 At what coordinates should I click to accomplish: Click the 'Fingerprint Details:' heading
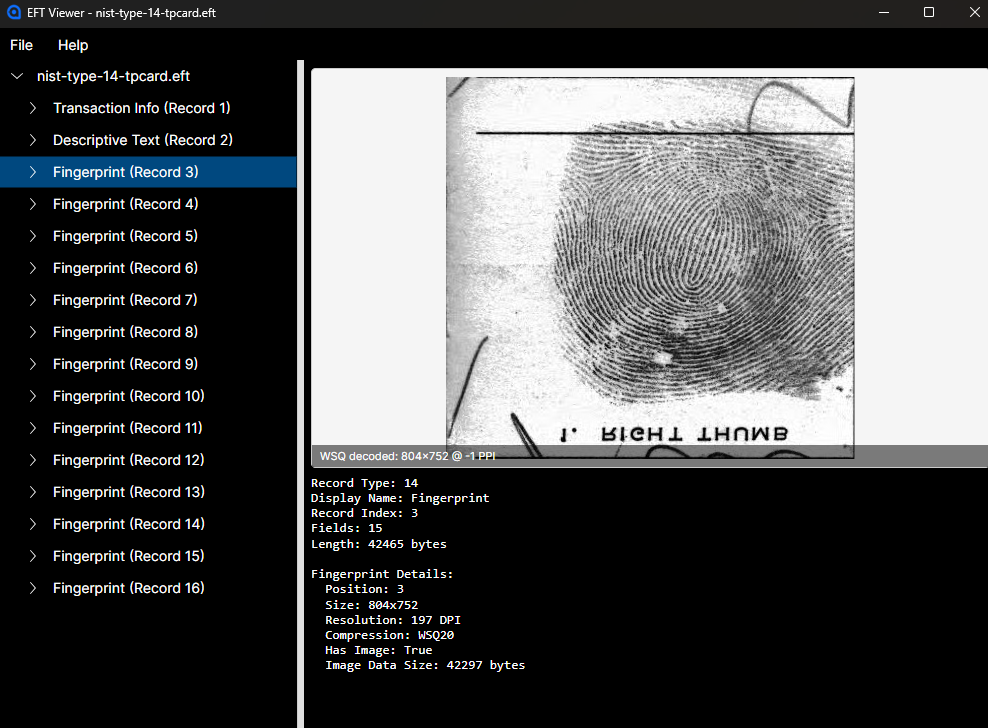[x=382, y=574]
